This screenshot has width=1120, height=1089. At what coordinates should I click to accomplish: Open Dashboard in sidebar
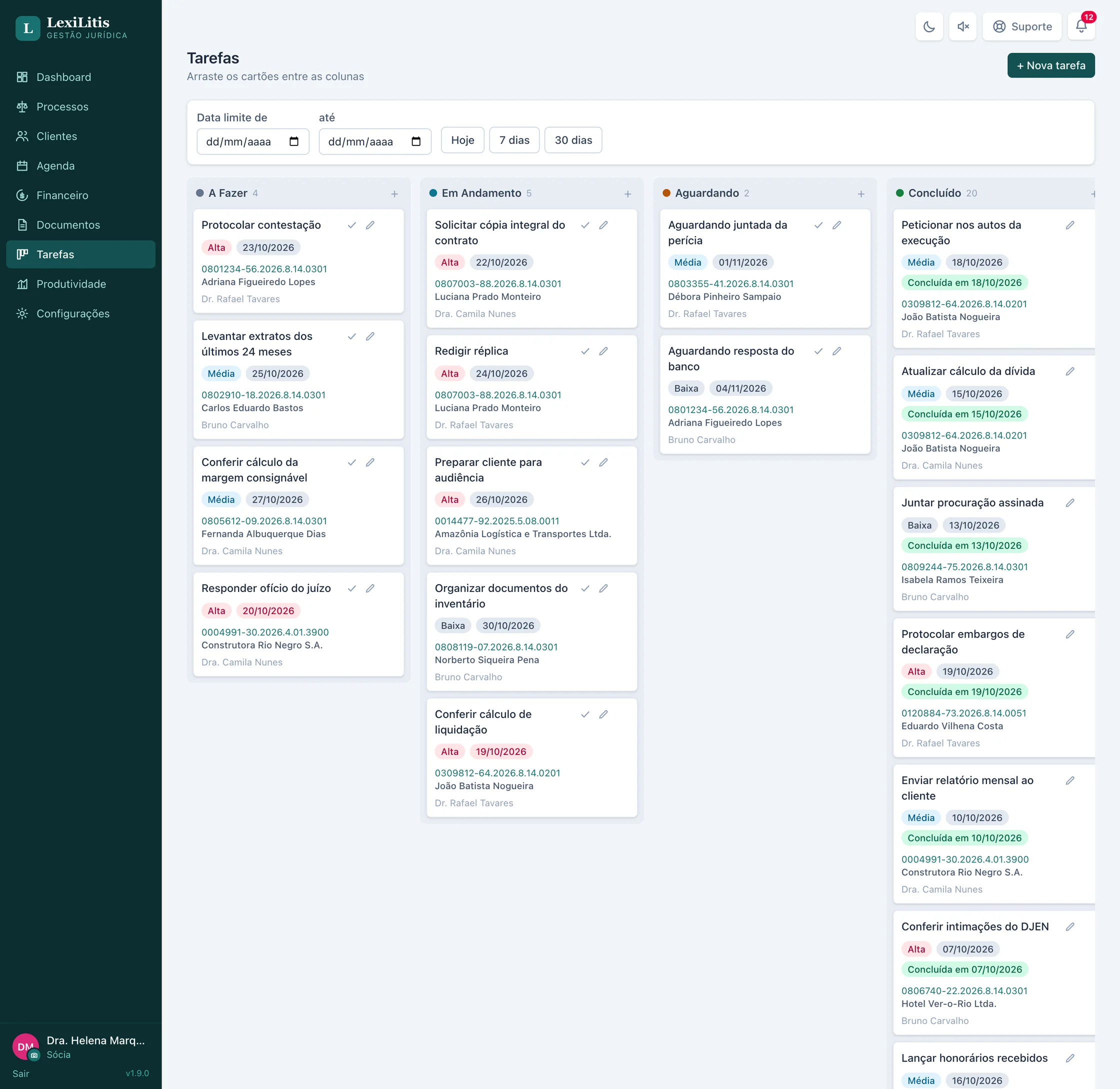pyautogui.click(x=80, y=77)
